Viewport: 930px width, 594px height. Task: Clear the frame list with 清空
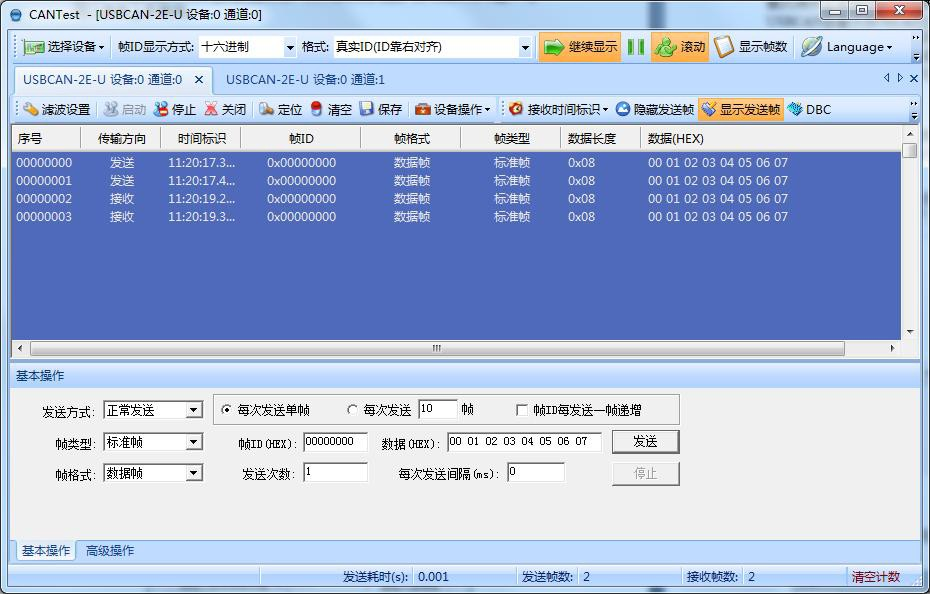tap(317, 109)
